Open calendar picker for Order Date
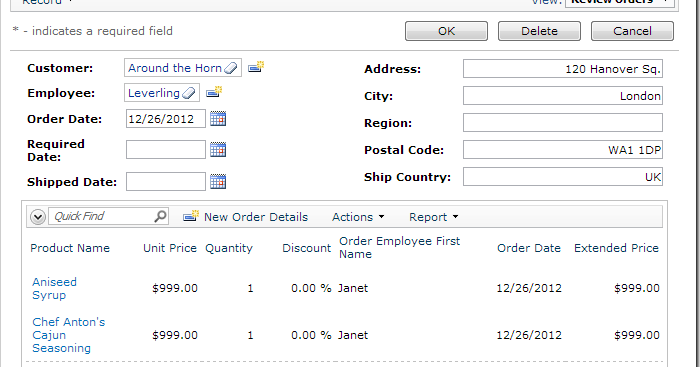 coord(218,118)
